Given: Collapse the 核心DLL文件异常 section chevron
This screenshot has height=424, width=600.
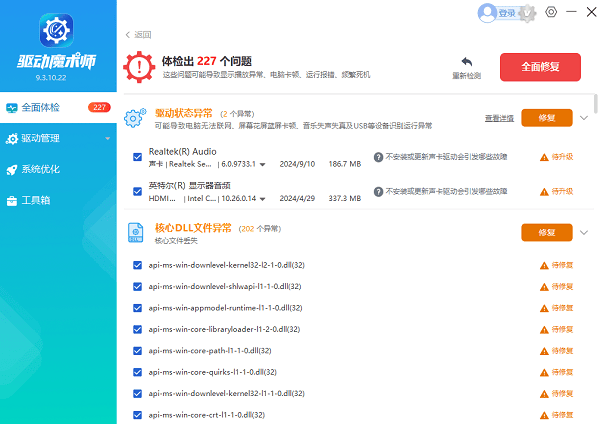Looking at the screenshot, I should coord(584,233).
